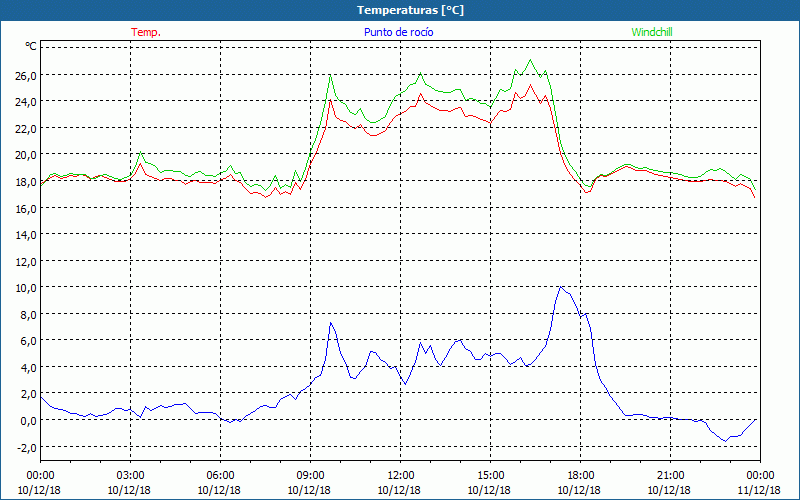Click the 2,0 y-axis value
This screenshot has height=500, width=800.
tap(28, 394)
